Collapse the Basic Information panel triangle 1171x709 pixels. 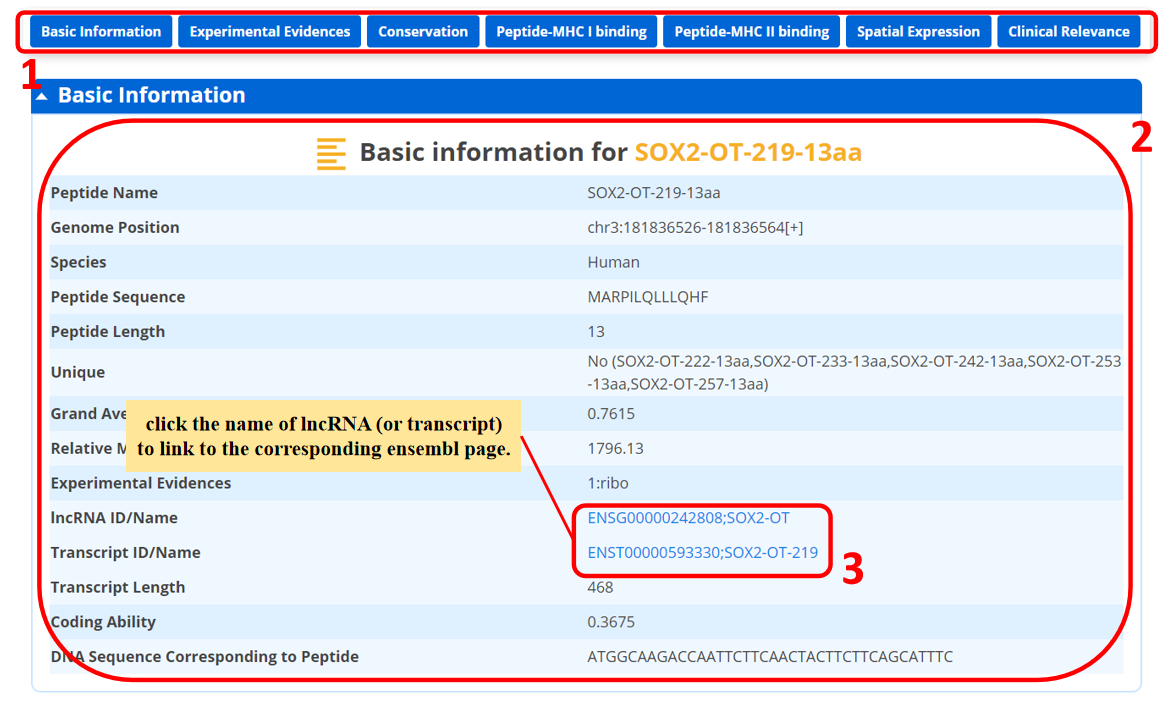coord(41,97)
